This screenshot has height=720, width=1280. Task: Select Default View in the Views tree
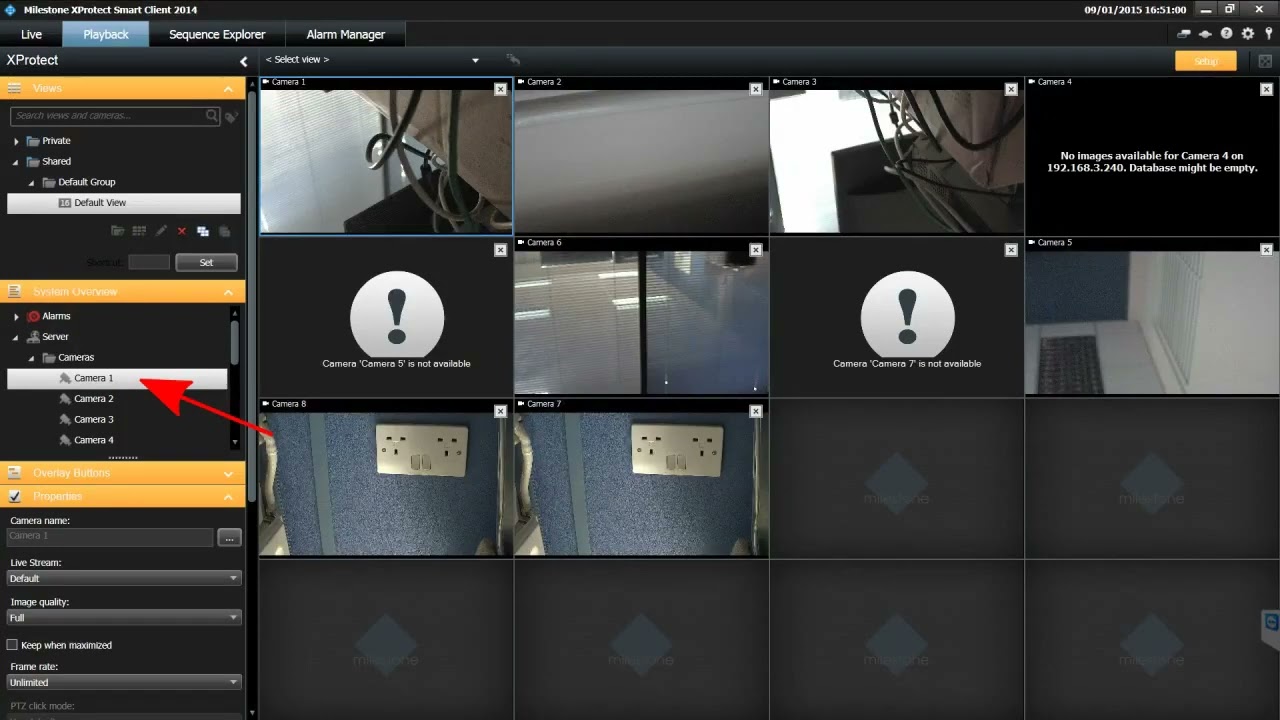point(123,203)
